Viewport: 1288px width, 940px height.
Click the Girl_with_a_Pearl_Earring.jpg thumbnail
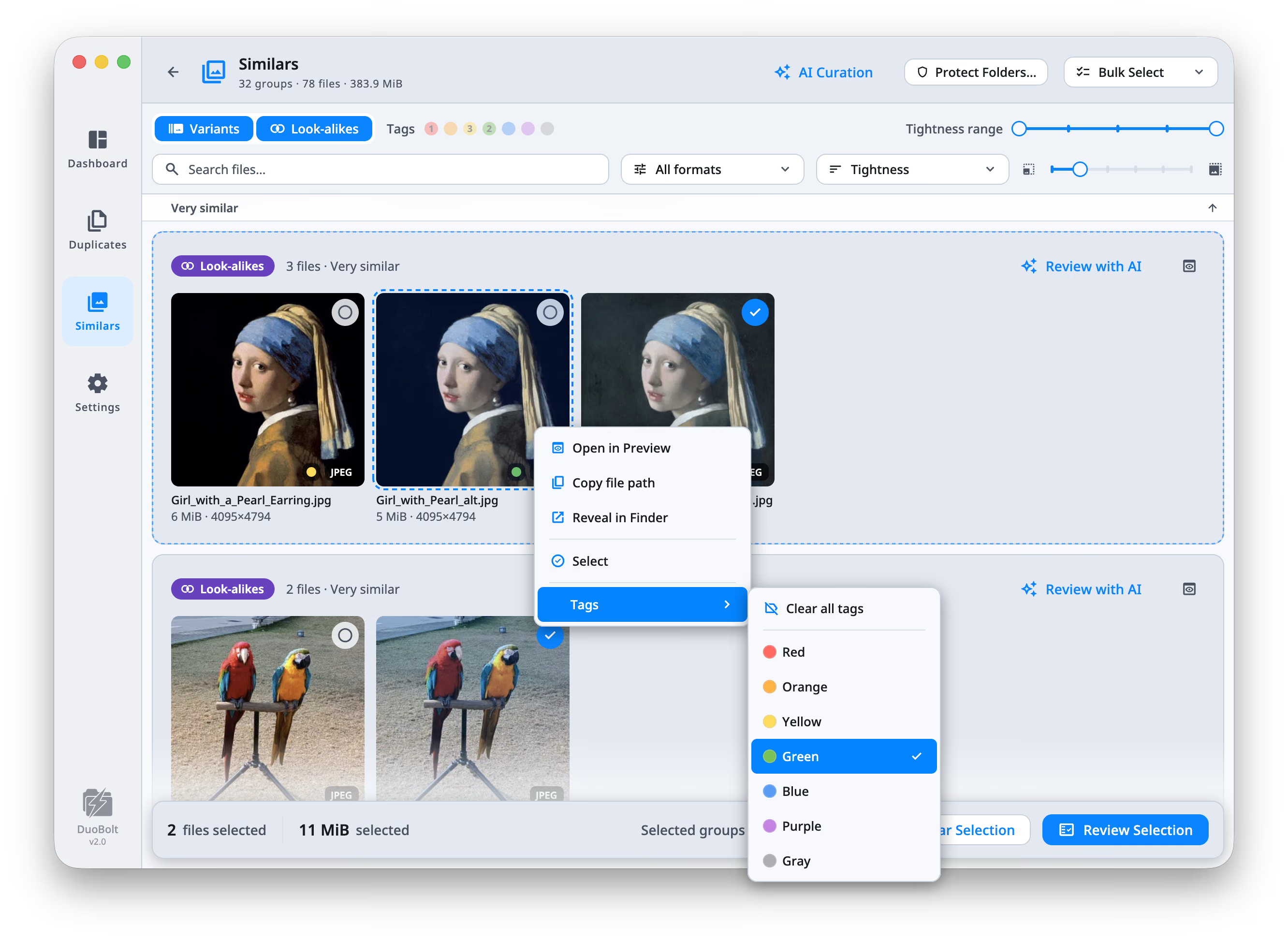[267, 390]
